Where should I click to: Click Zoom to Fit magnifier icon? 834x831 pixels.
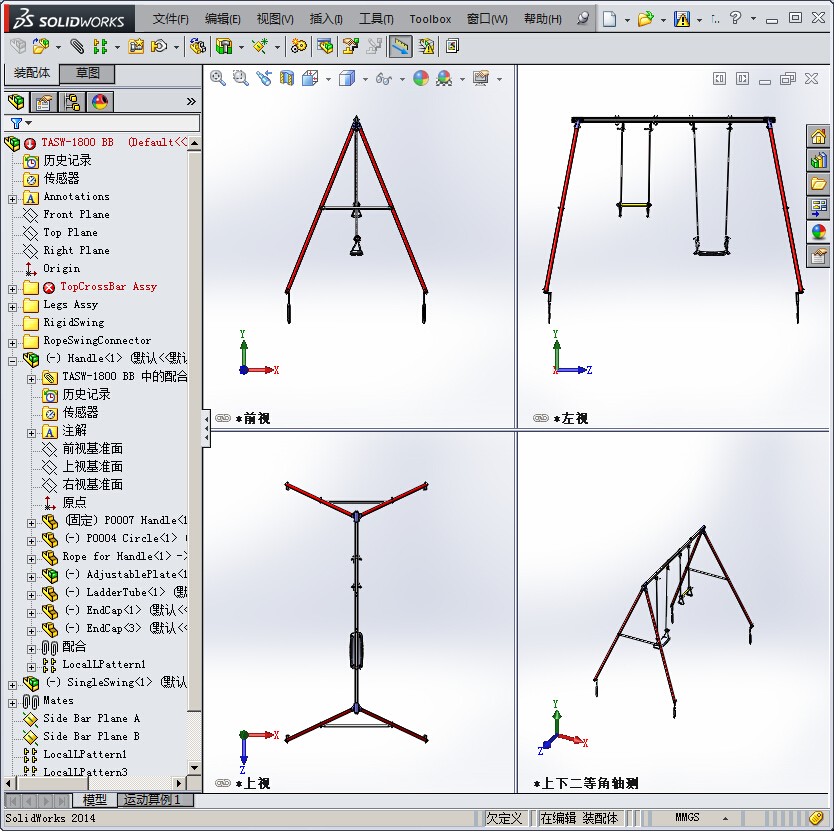tap(218, 78)
